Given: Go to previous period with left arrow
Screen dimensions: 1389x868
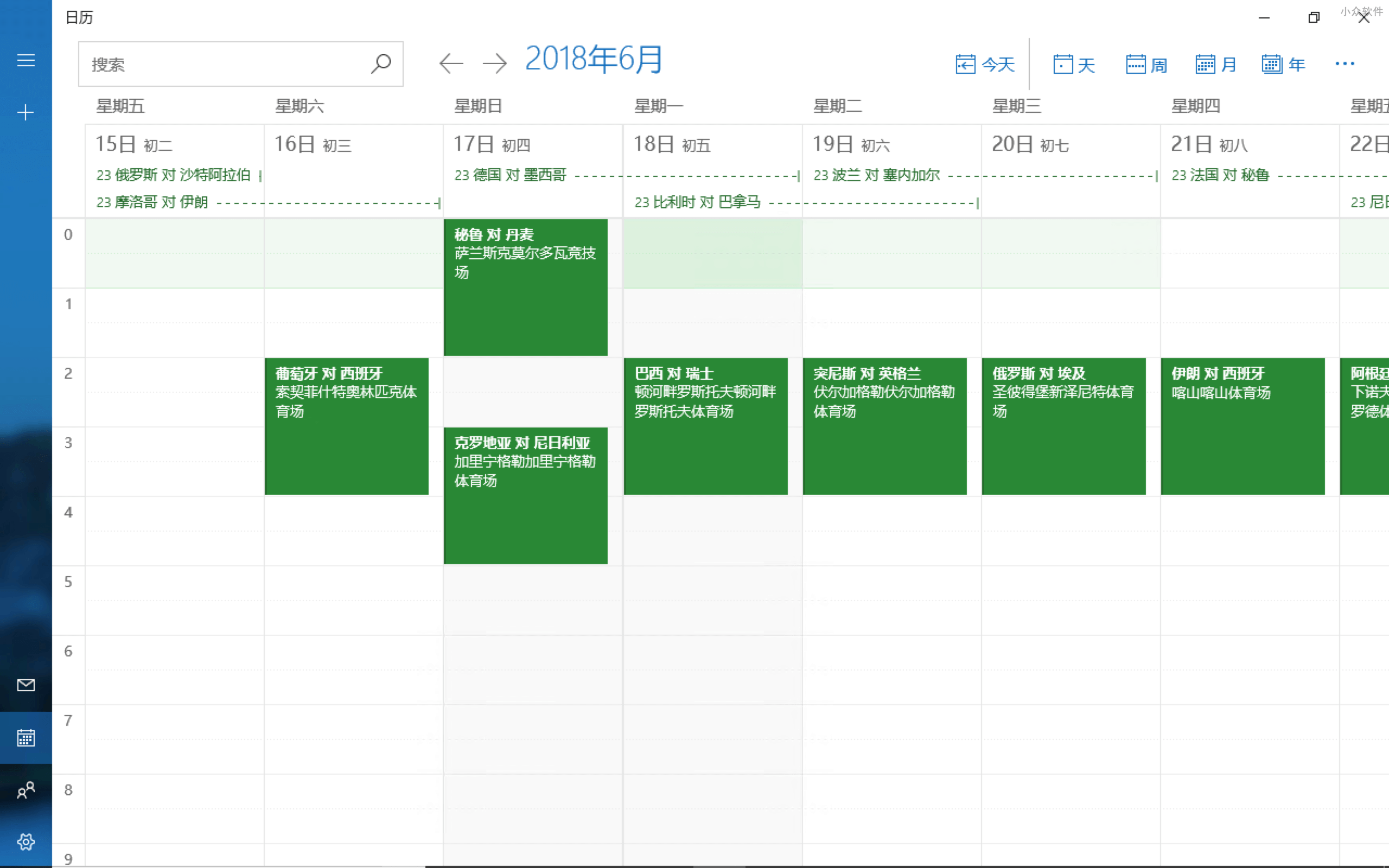Looking at the screenshot, I should (451, 63).
